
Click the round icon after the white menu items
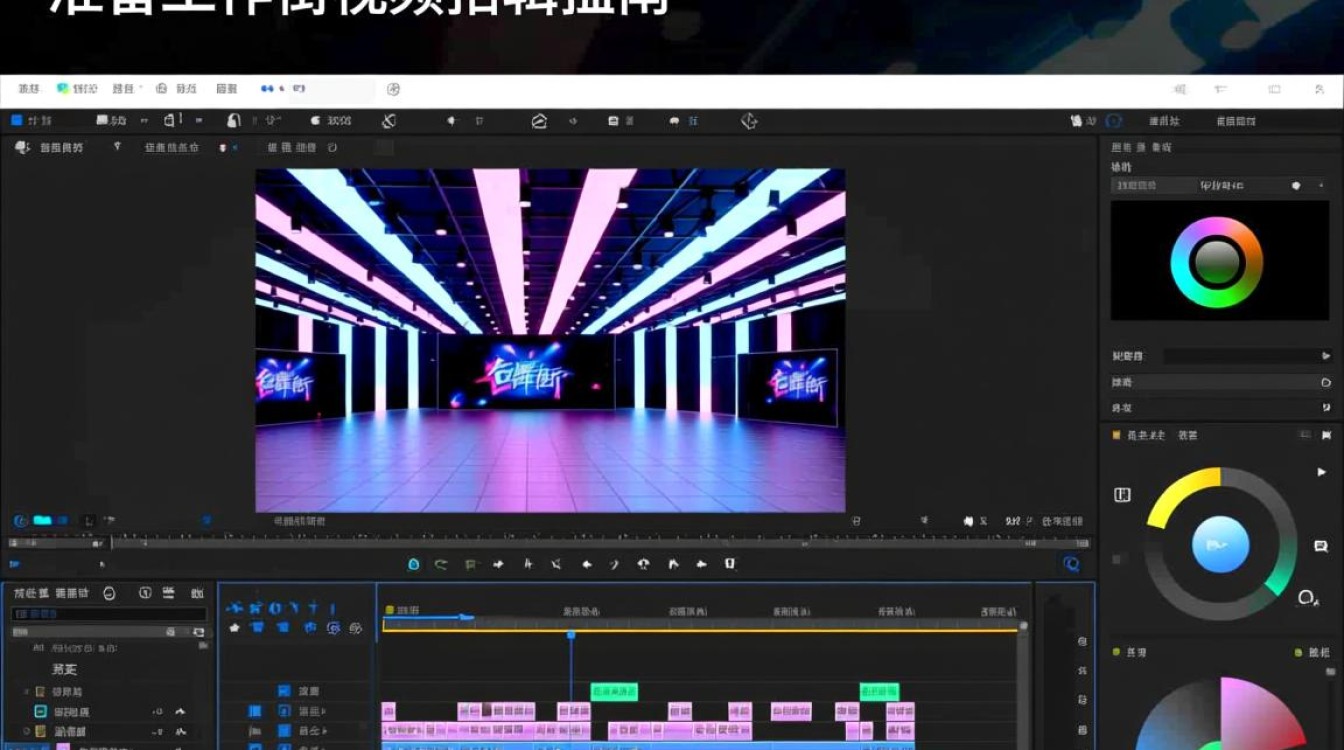pos(393,89)
